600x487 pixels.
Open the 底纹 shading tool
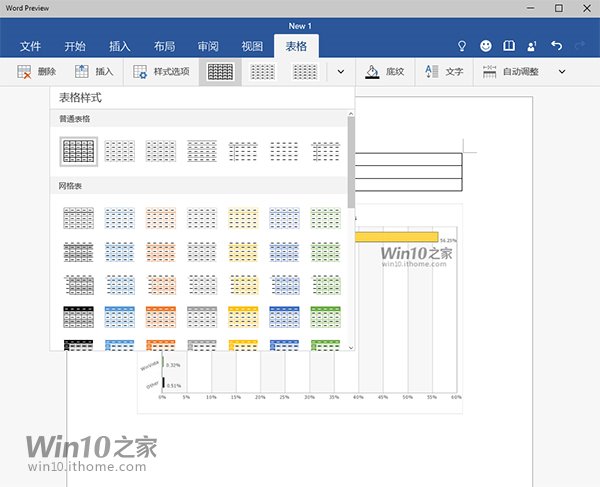[384, 72]
